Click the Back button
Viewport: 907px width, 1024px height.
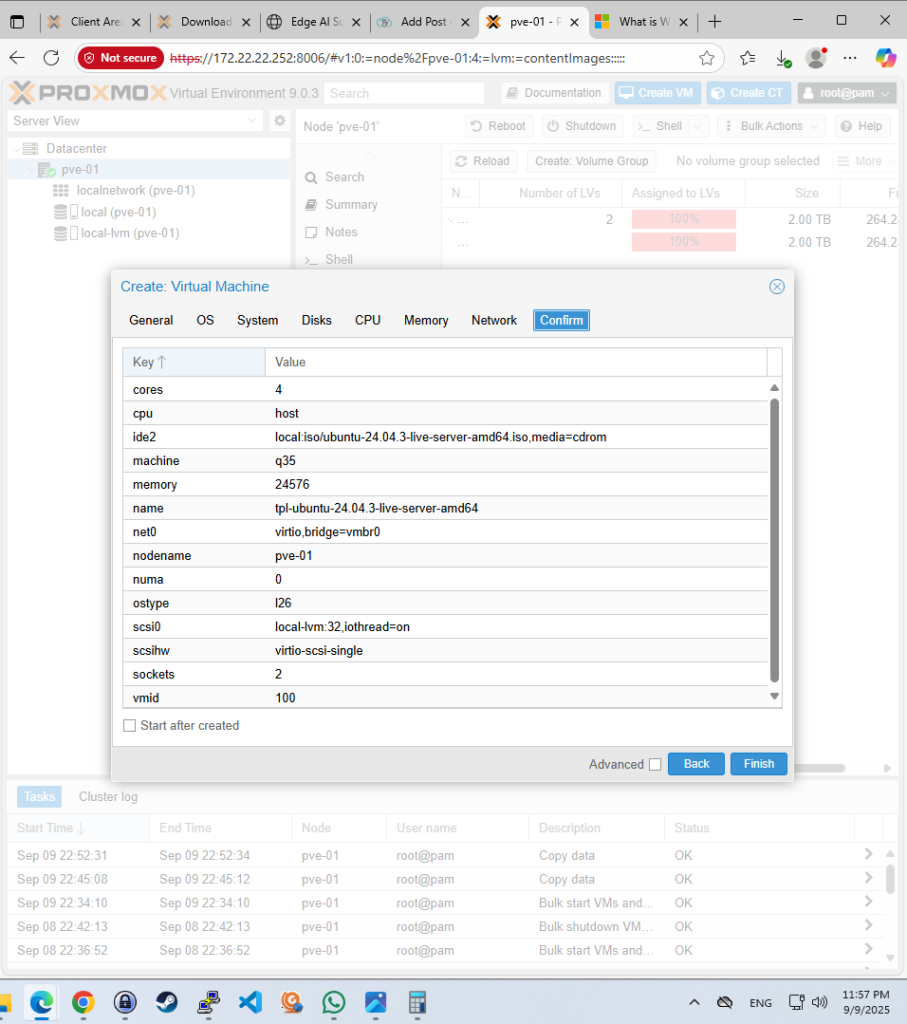click(696, 764)
